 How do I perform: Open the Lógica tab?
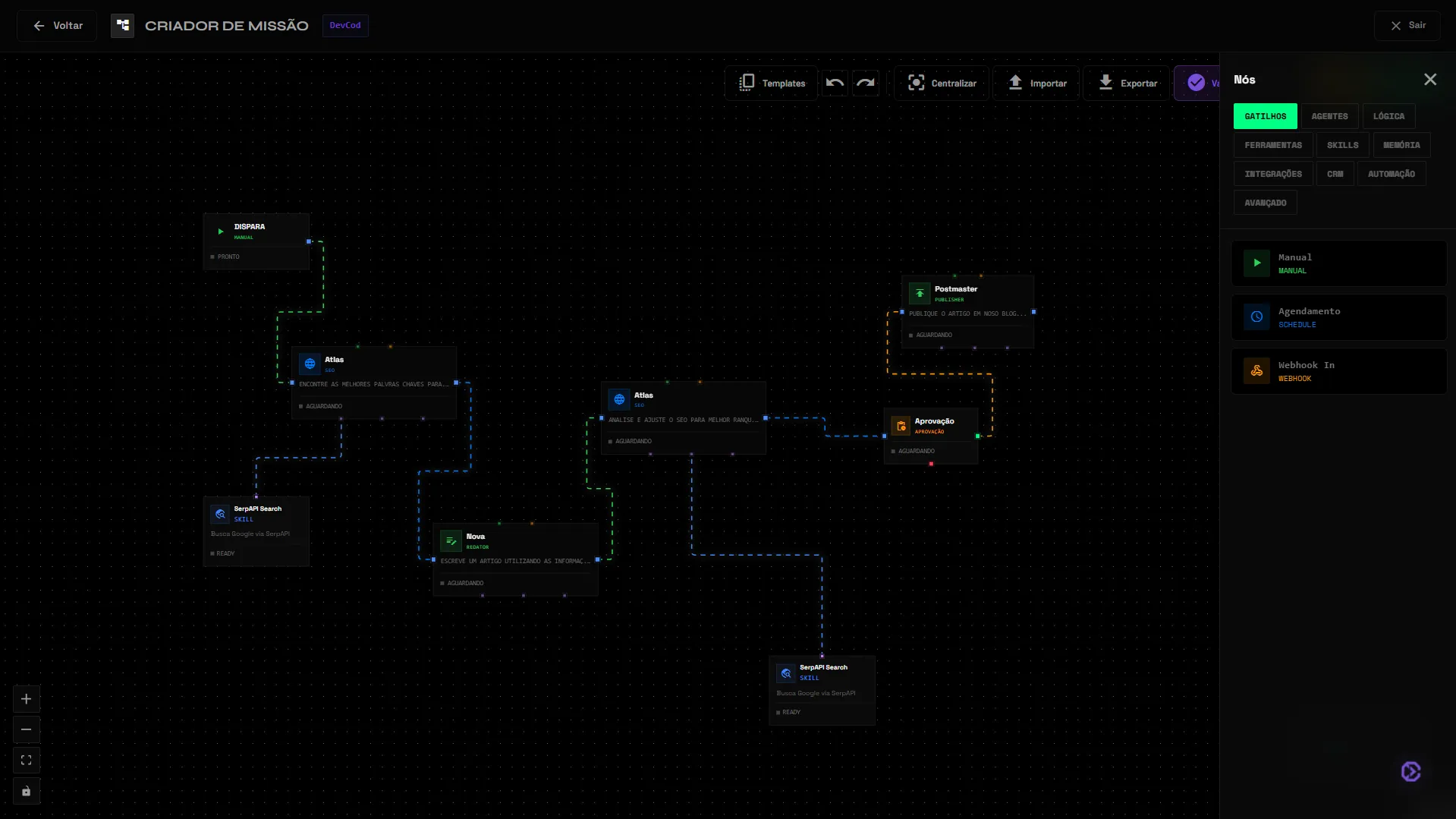[1388, 116]
